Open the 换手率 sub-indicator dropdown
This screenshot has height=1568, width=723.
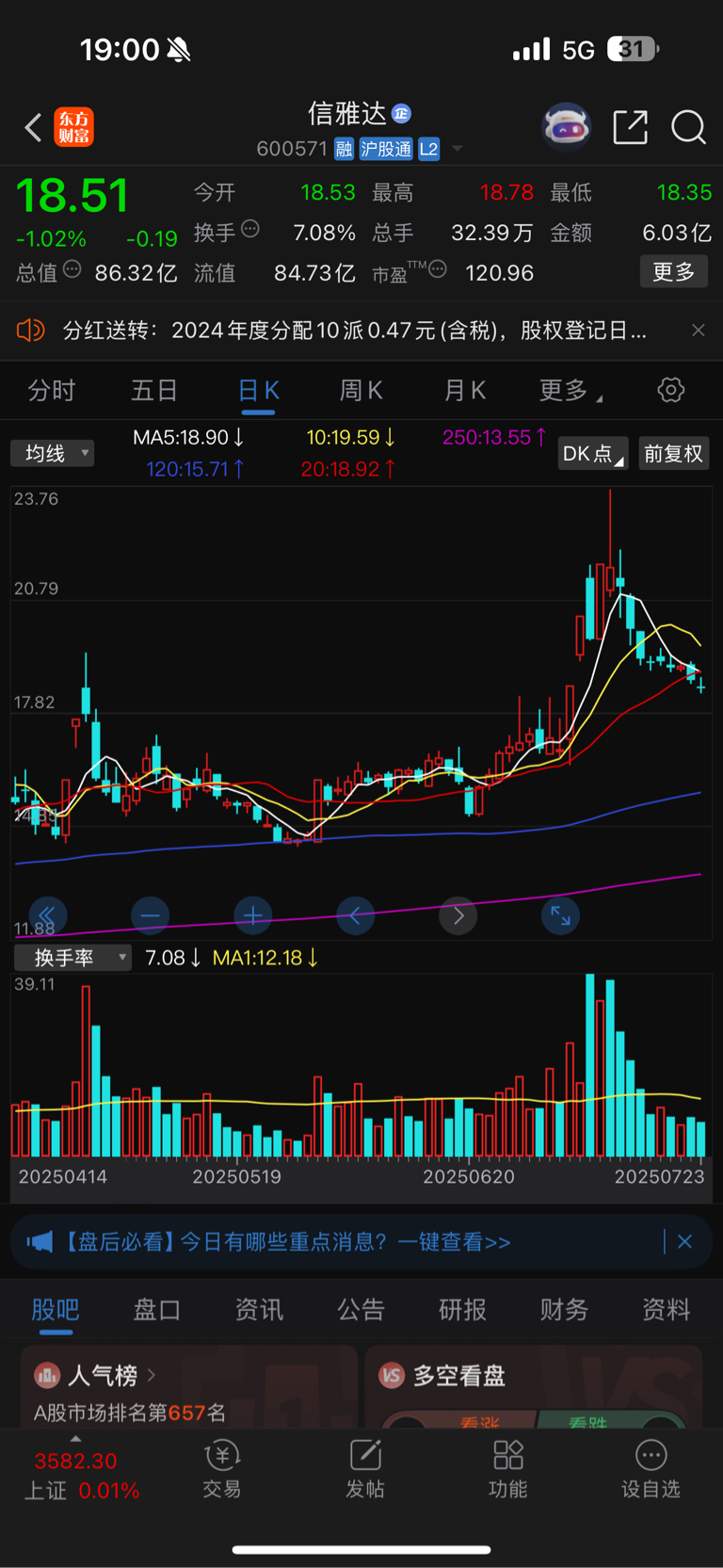(x=72, y=958)
